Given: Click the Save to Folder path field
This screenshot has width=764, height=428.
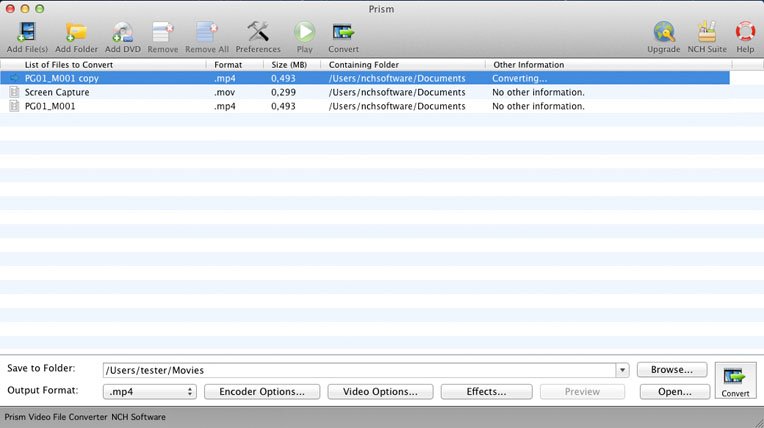Looking at the screenshot, I should tap(358, 370).
